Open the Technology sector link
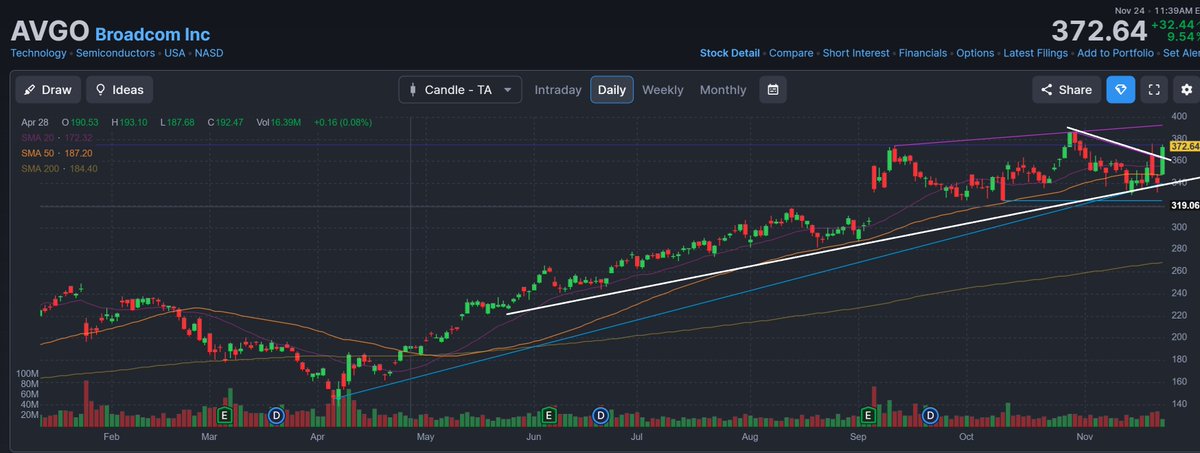 coord(39,53)
